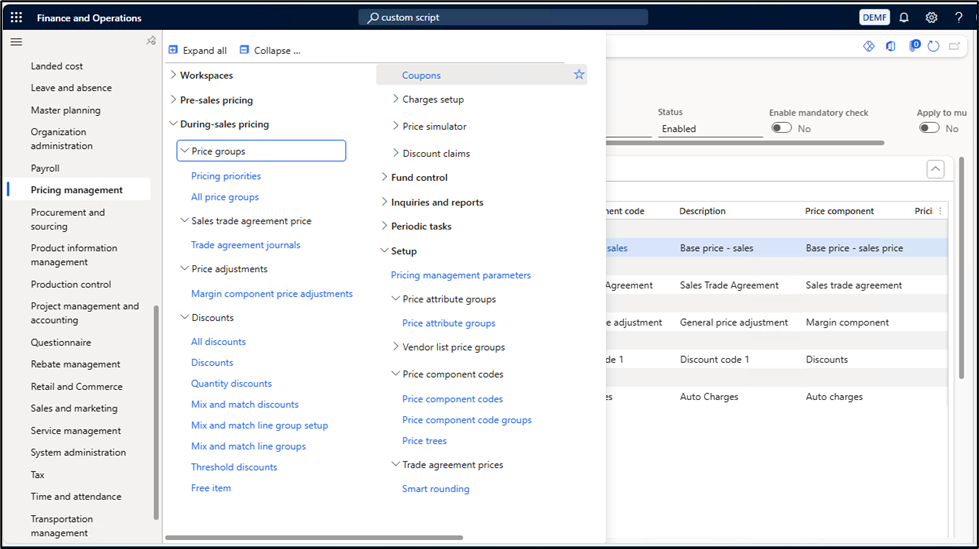Open Pricing priorities link
Viewport: 979px width, 549px height.
click(226, 176)
